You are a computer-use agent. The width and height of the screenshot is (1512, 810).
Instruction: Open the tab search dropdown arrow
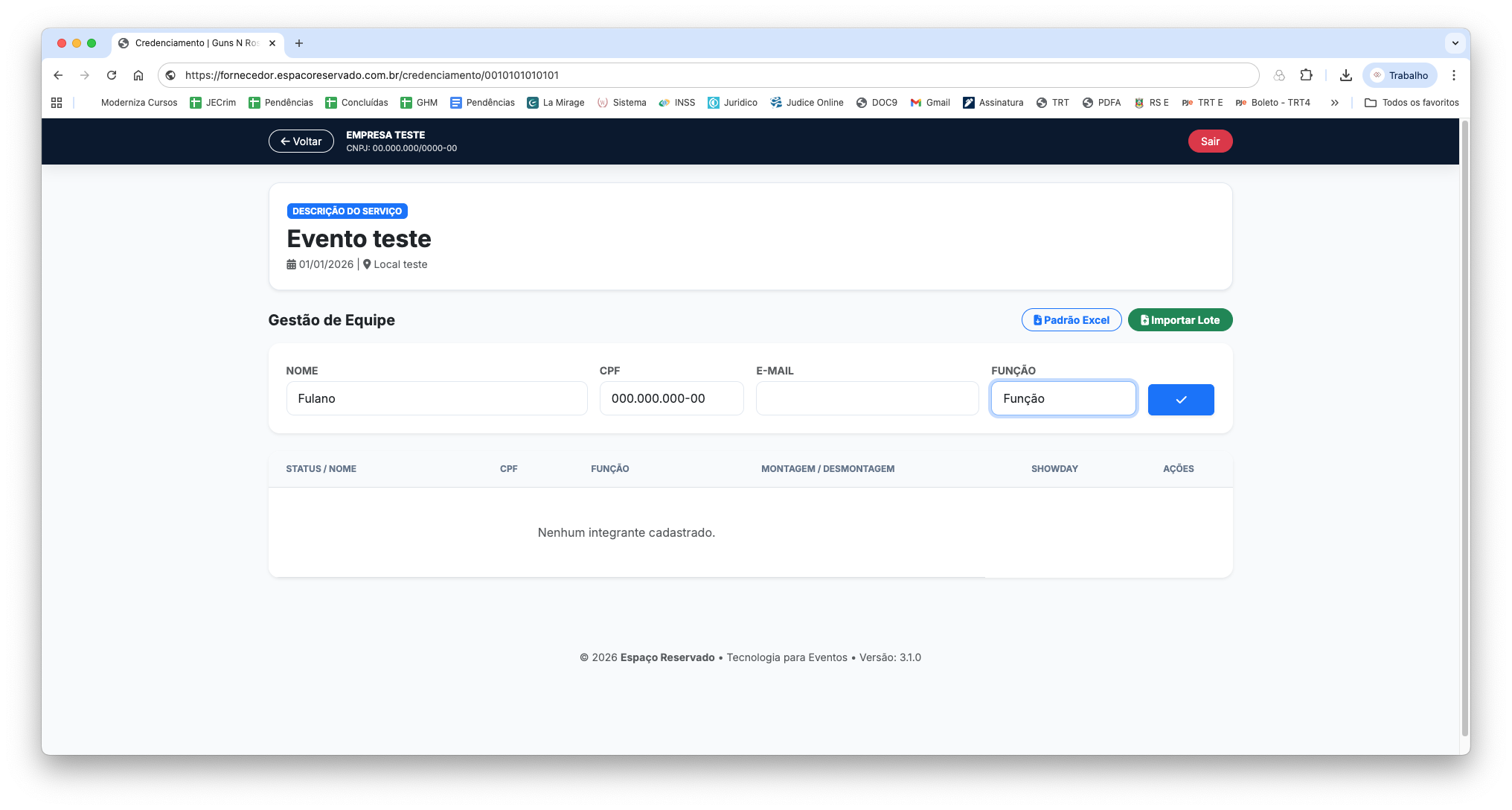tap(1455, 43)
